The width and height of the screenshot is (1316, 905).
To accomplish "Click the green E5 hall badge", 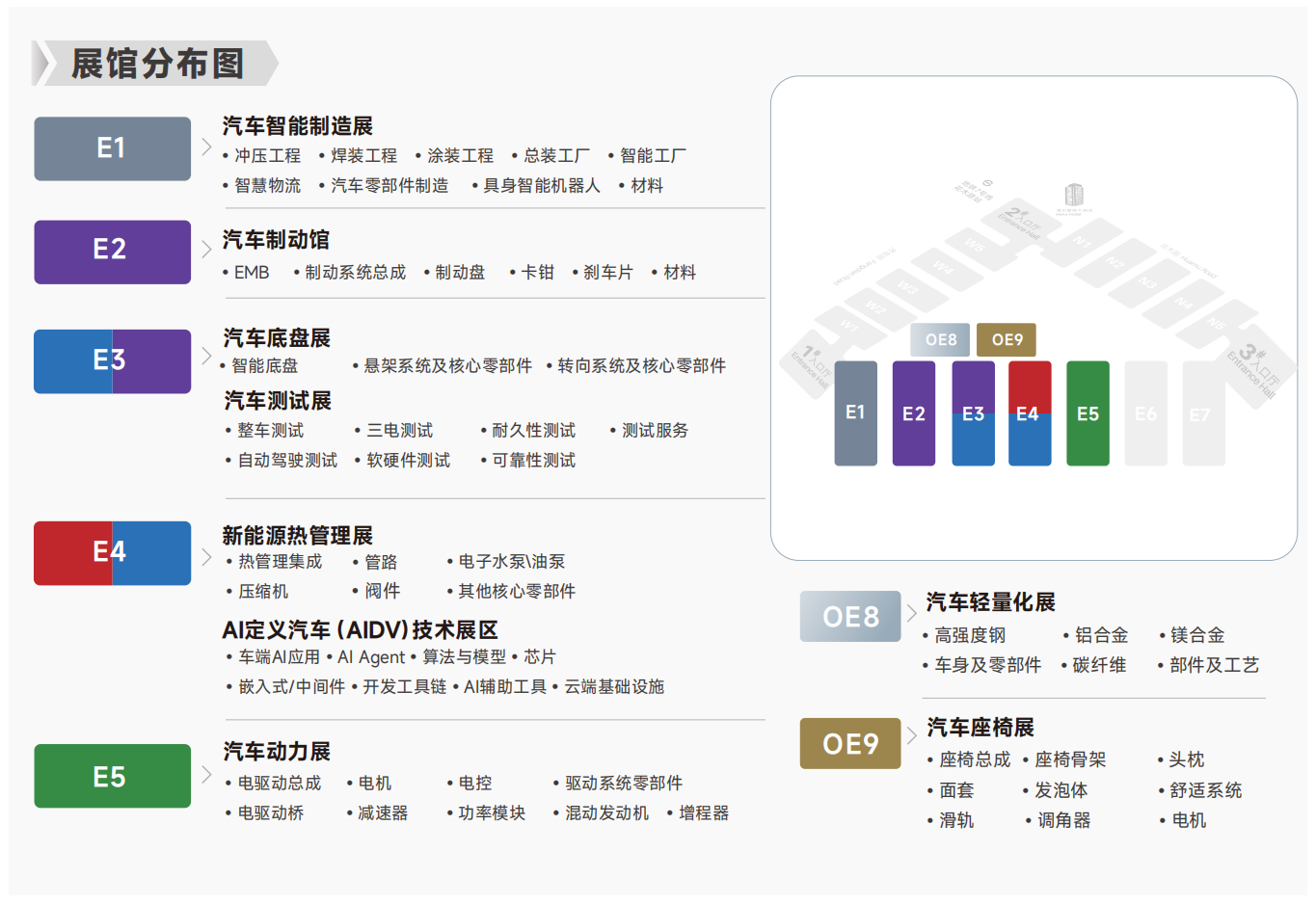I will [112, 776].
